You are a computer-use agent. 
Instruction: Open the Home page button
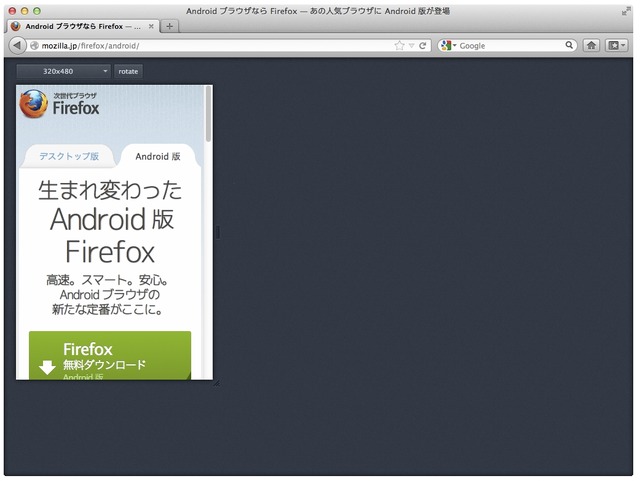pyautogui.click(x=591, y=45)
